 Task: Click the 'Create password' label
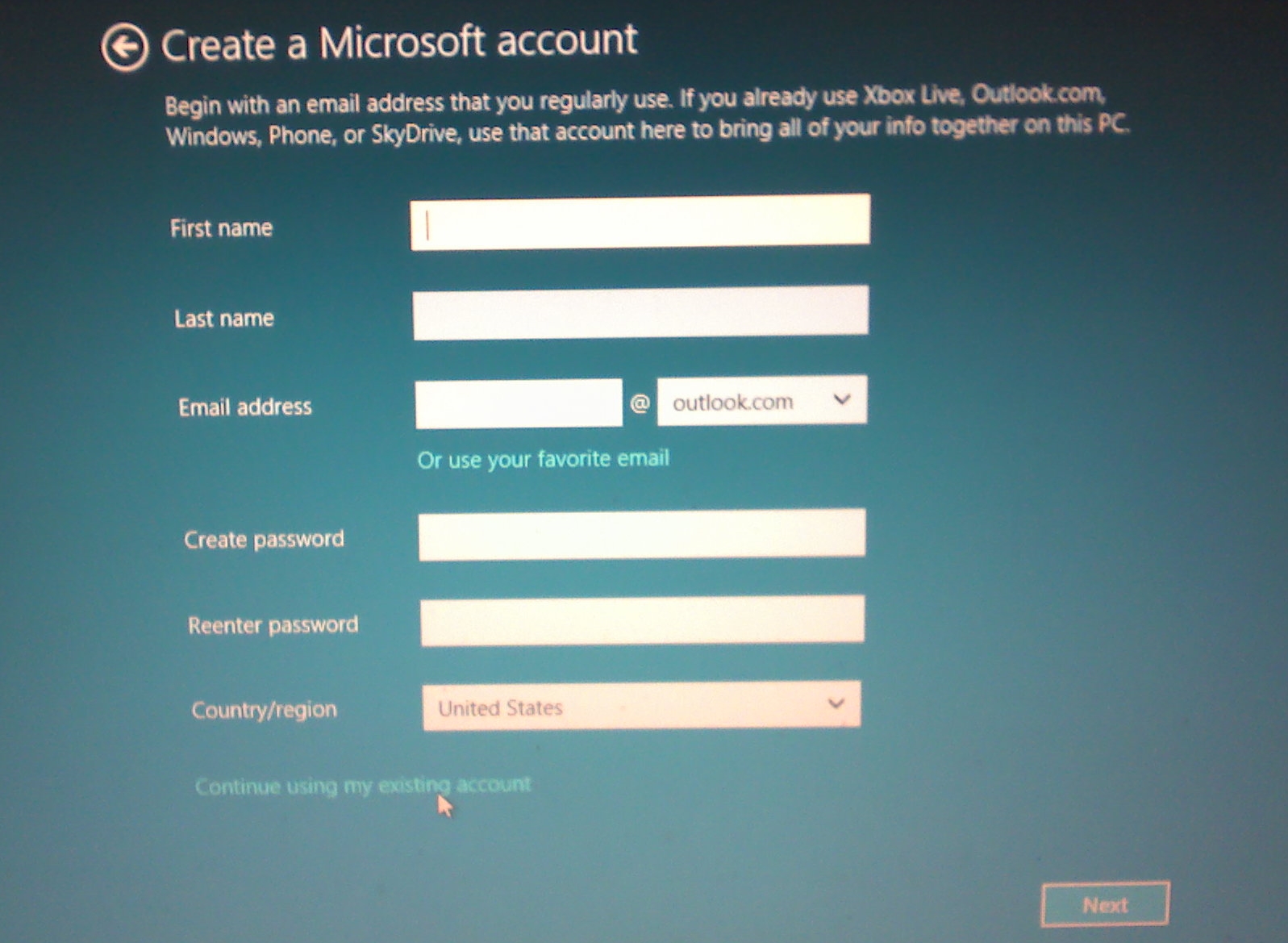pyautogui.click(x=264, y=539)
